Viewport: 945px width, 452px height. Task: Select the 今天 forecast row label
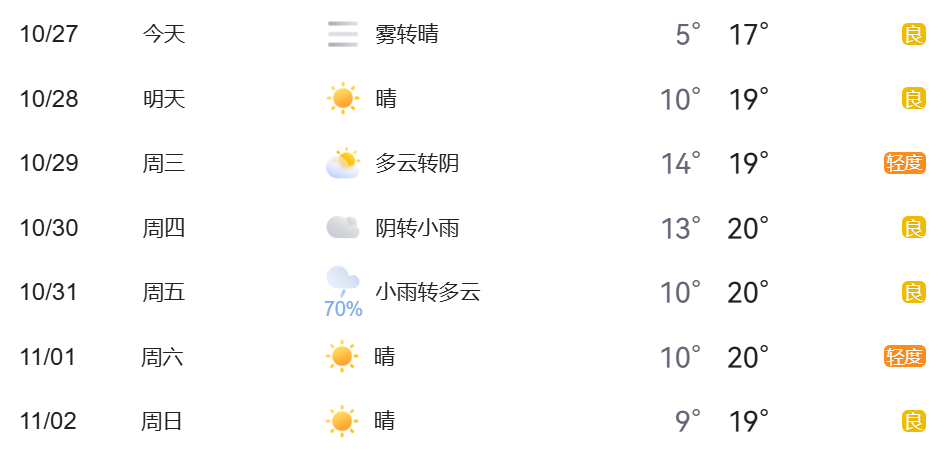click(164, 35)
